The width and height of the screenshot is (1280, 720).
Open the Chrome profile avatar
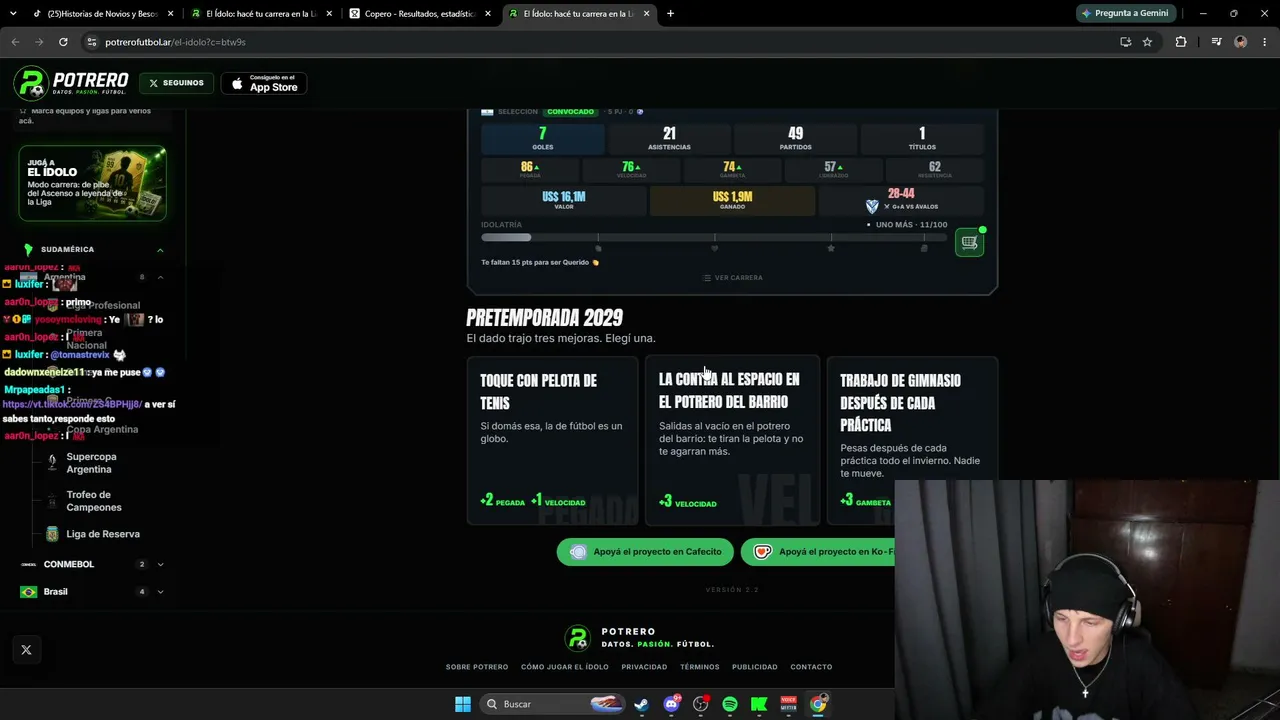pos(1241,42)
